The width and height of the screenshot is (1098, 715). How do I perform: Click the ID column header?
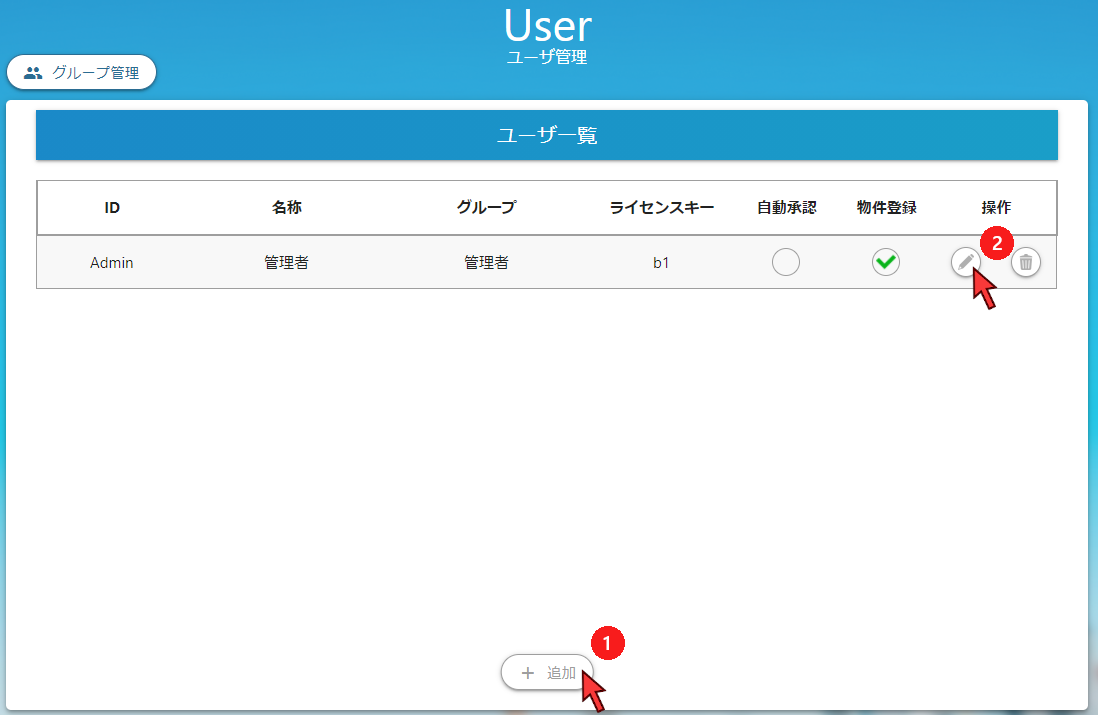click(x=111, y=207)
